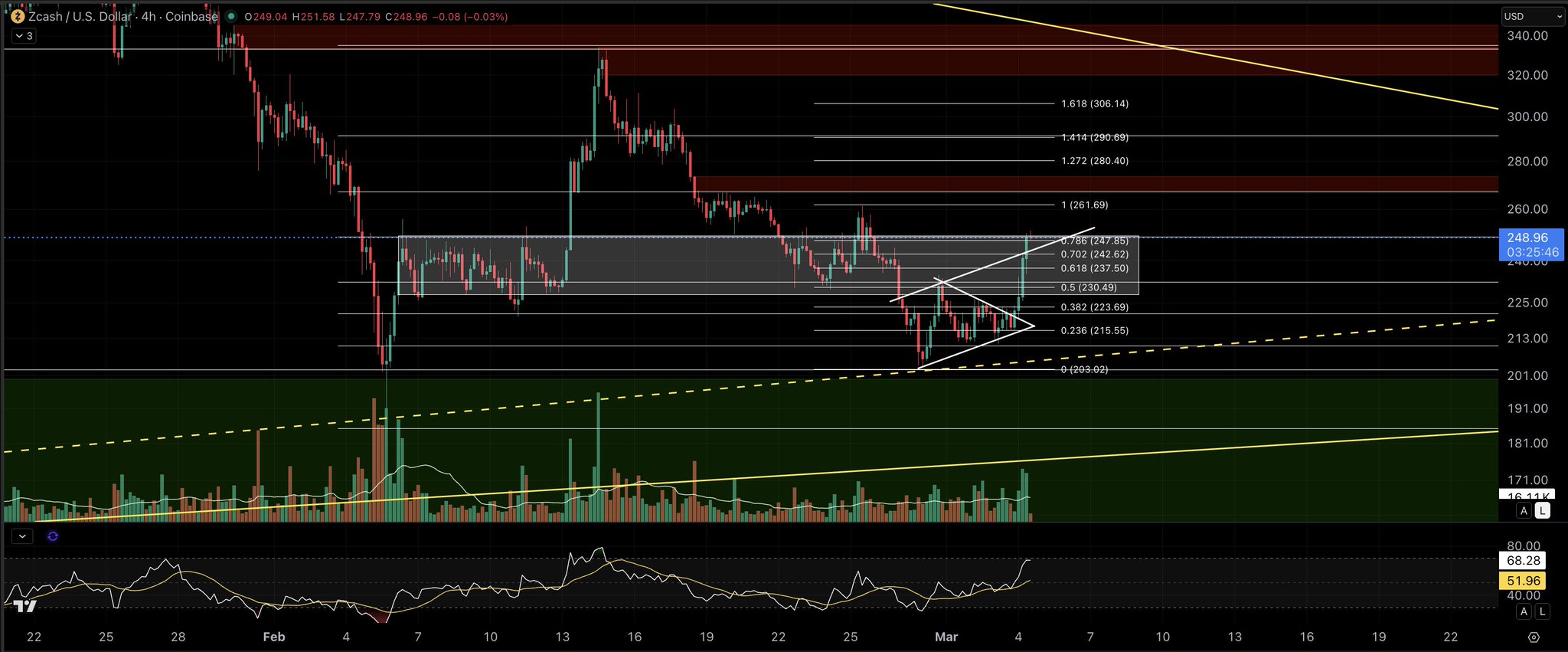The image size is (1568, 652).
Task: Click the 191.00 price axis label
Action: 1527,408
